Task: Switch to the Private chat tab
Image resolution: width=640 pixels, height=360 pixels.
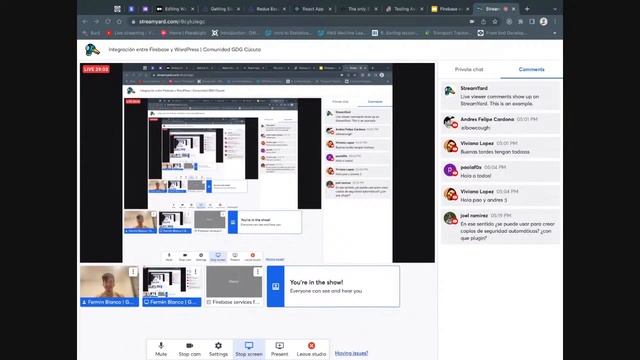Action: (469, 69)
